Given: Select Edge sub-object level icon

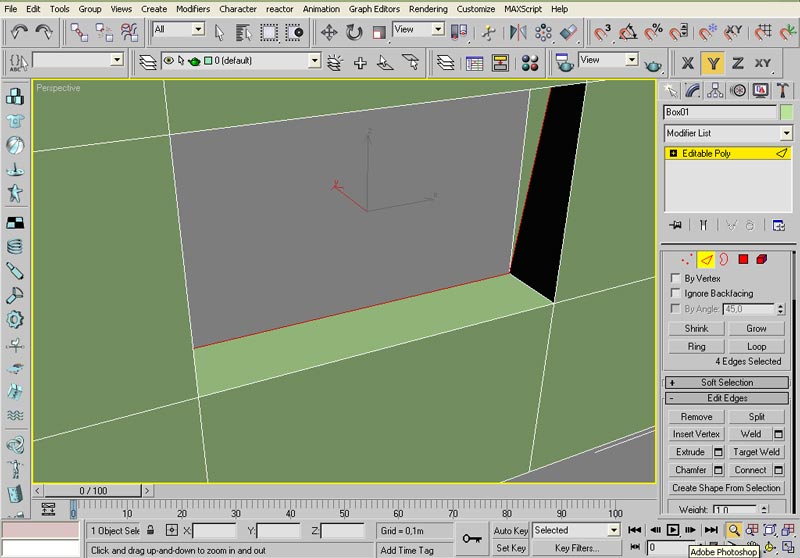Looking at the screenshot, I should click(x=706, y=260).
